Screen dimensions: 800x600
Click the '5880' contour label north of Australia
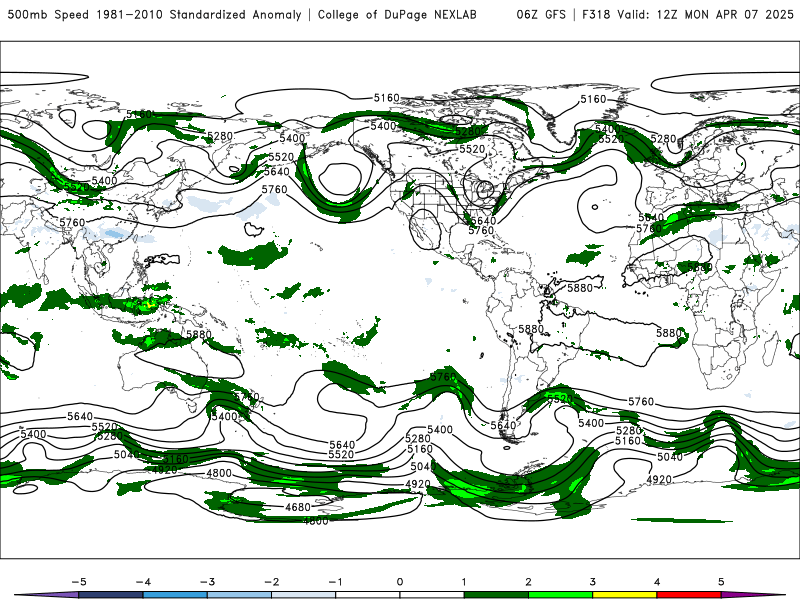[x=198, y=335]
